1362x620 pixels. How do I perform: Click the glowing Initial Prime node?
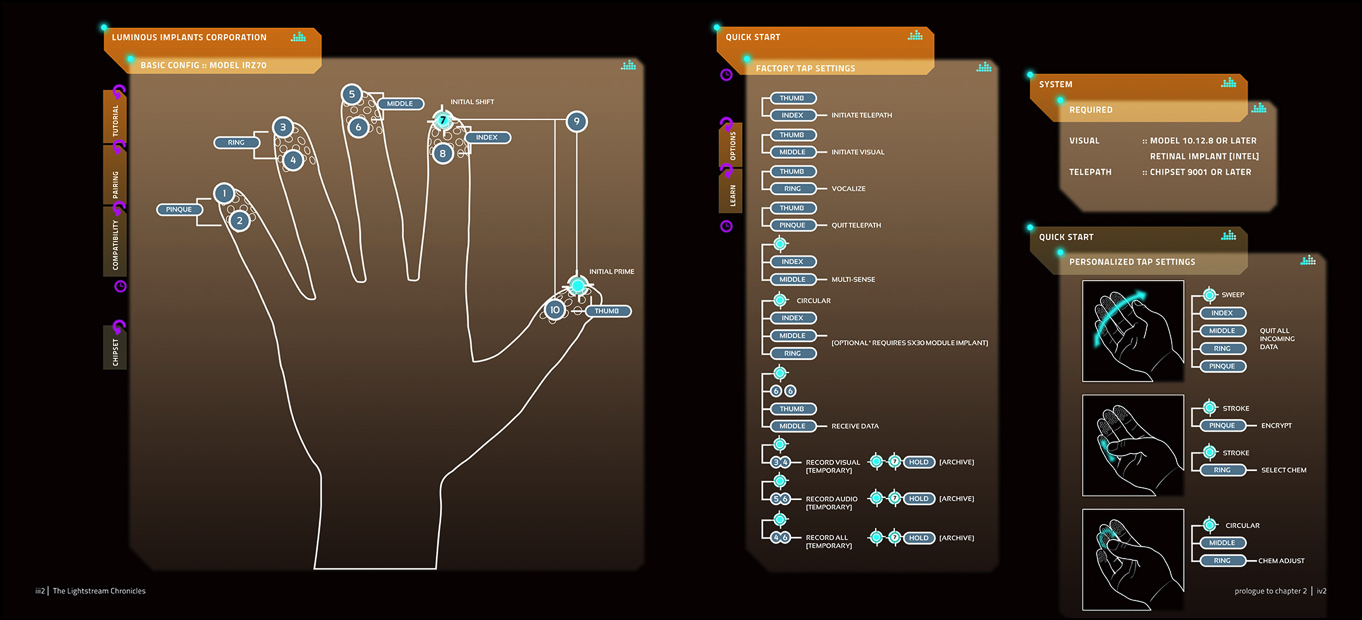click(577, 286)
